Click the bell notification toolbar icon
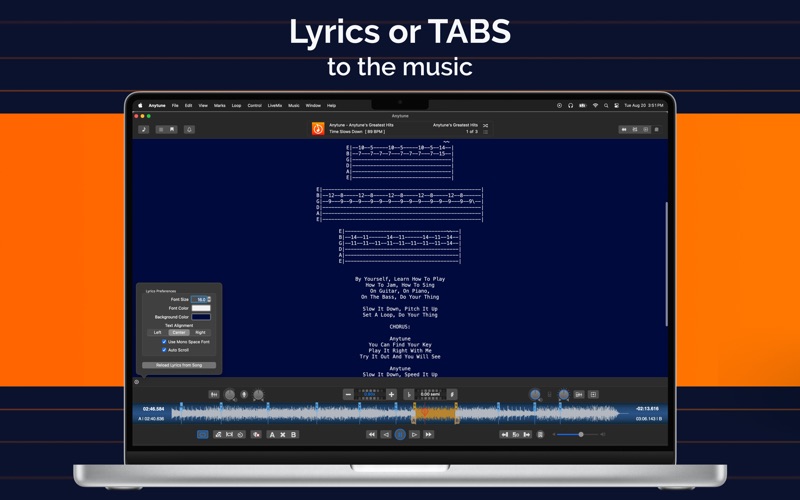The width and height of the screenshot is (800, 500). (189, 130)
